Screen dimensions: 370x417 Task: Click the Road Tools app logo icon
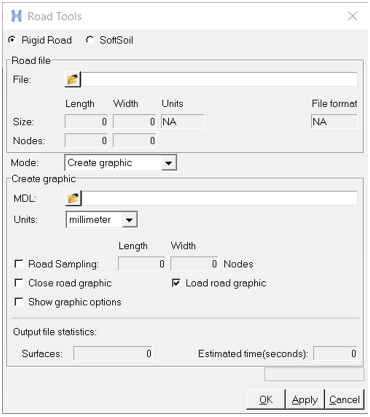(x=16, y=16)
